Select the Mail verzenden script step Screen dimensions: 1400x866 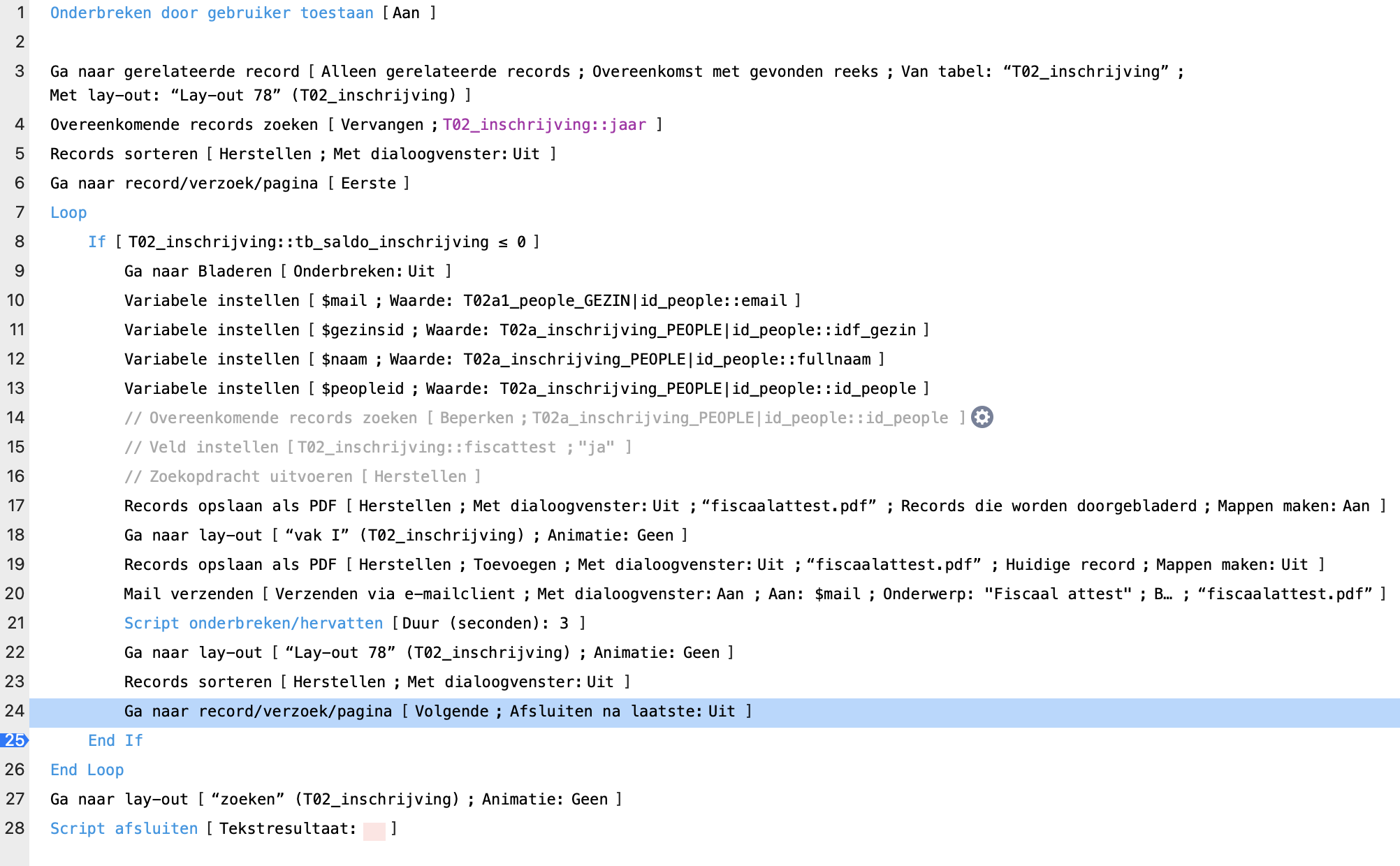coord(189,594)
